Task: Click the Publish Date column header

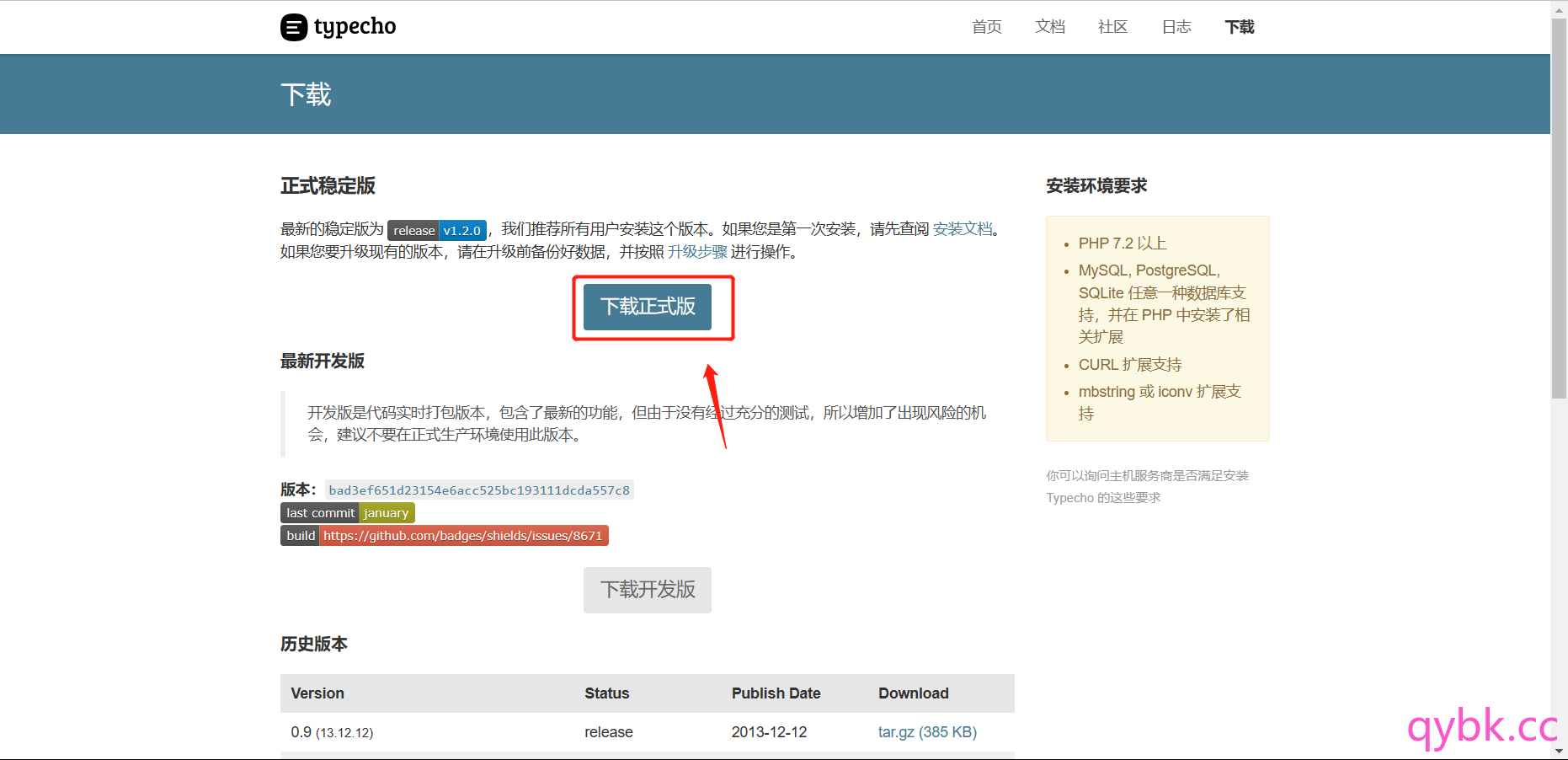Action: coord(776,693)
